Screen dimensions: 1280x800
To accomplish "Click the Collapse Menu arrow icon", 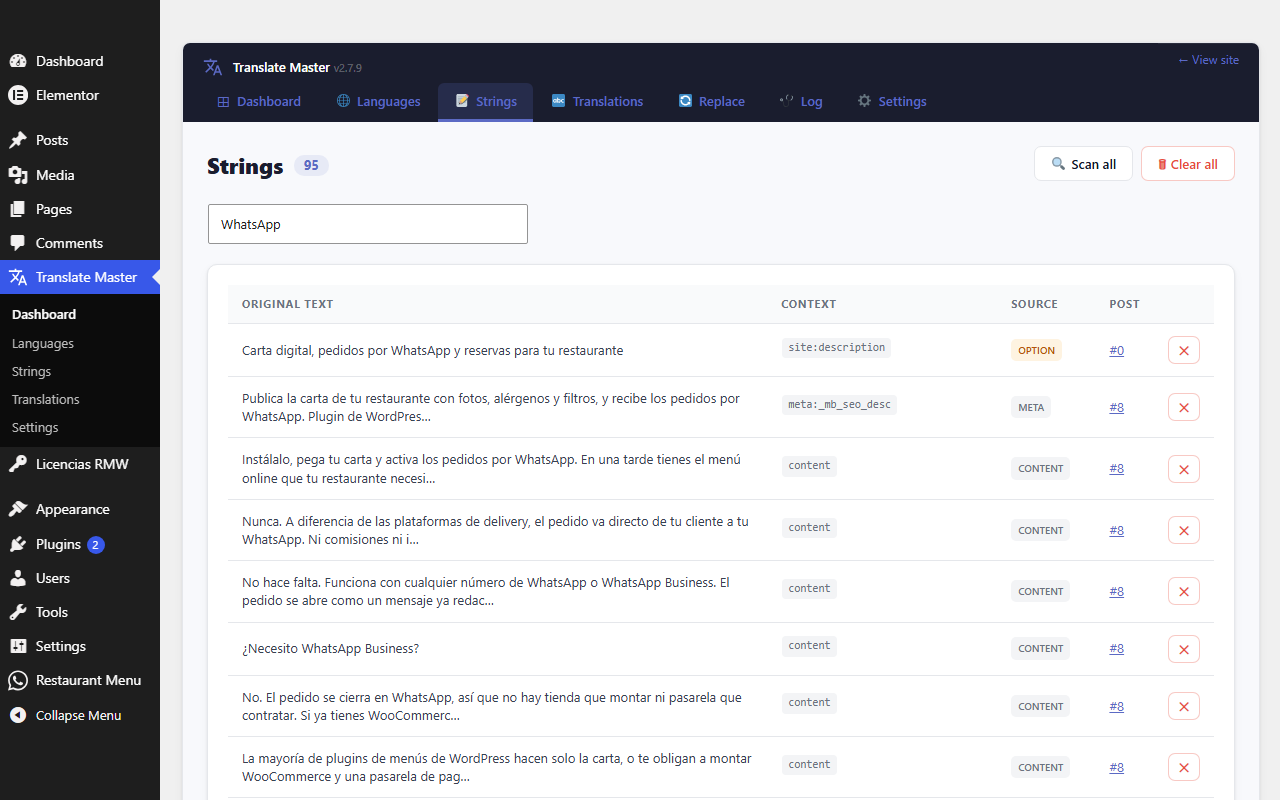I will (18, 715).
